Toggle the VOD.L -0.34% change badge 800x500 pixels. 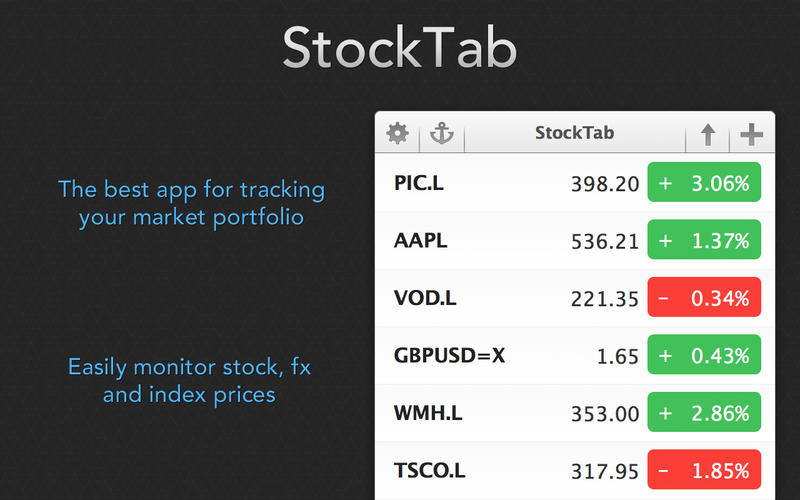coord(704,297)
